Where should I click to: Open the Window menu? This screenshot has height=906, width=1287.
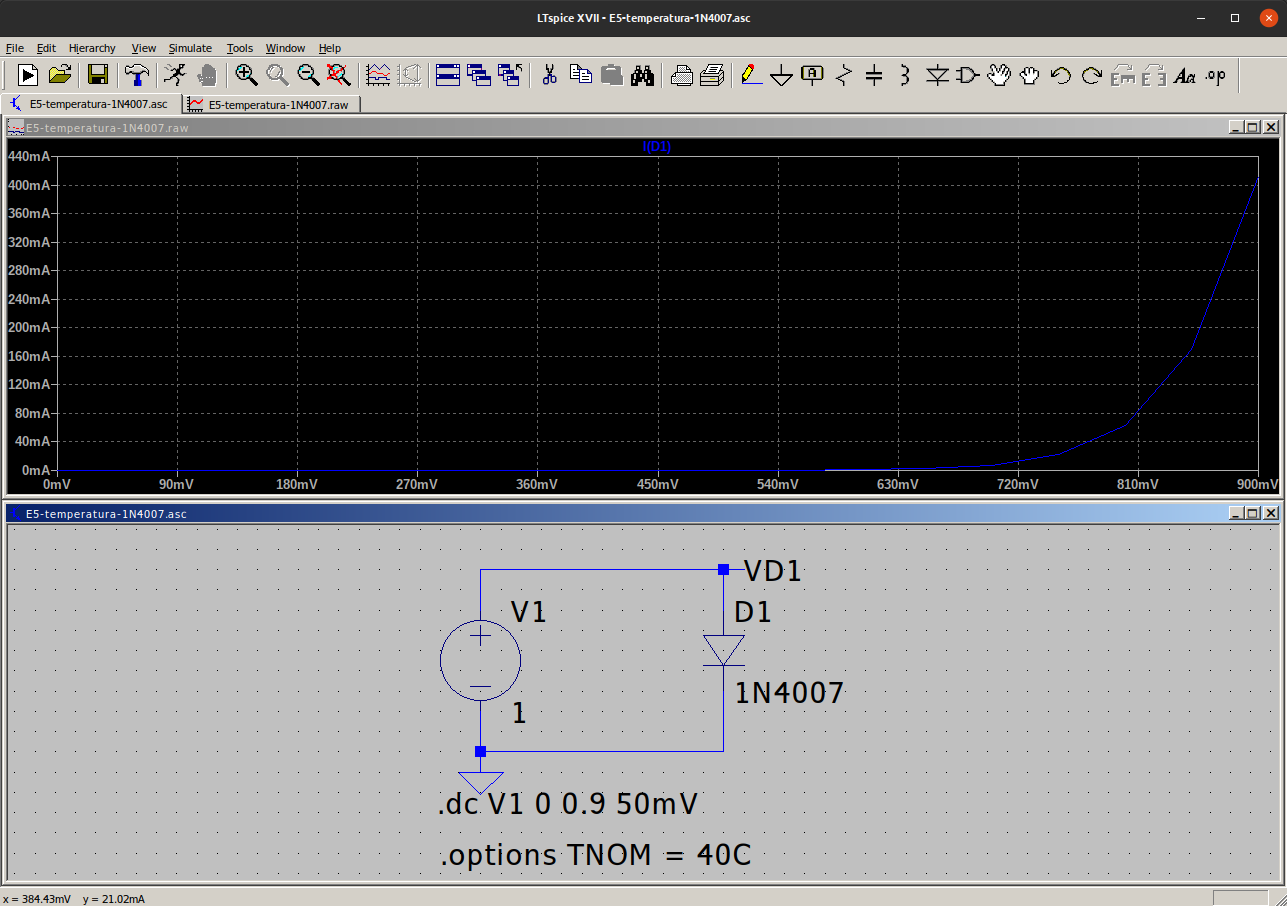(x=285, y=48)
